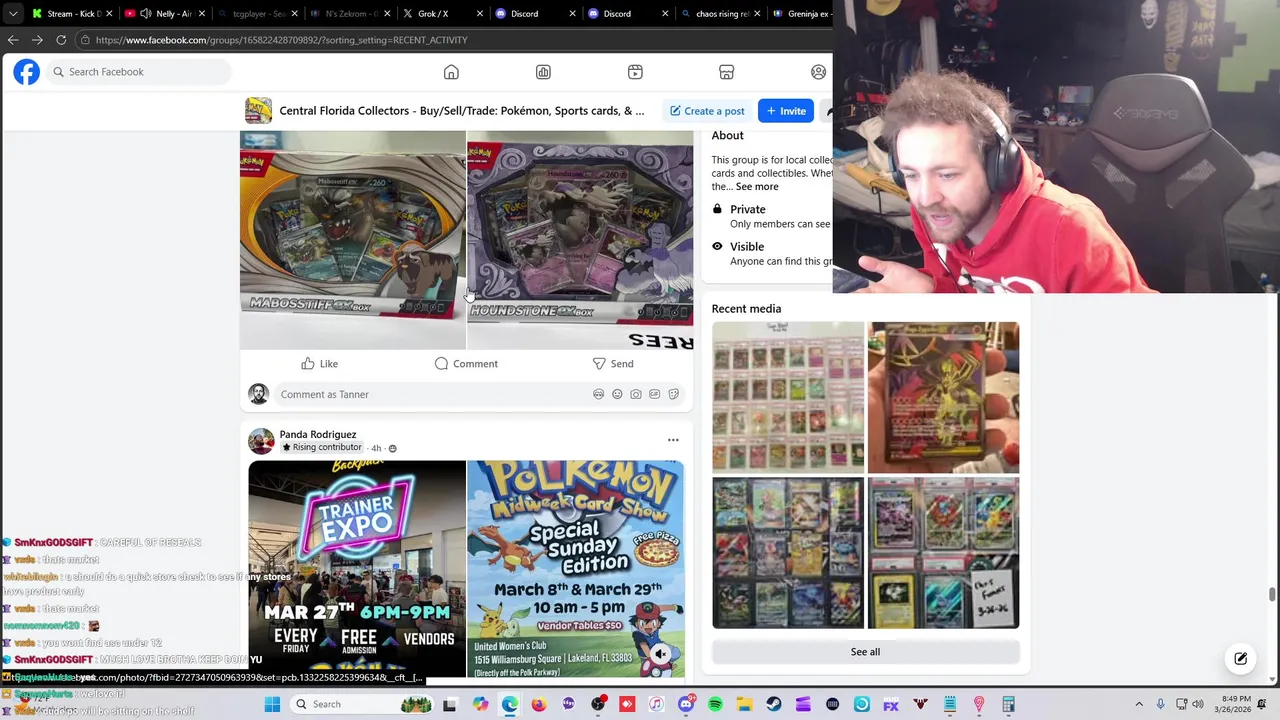Go to Facebook Home icon in top navigation
This screenshot has height=720, width=1280.
(451, 72)
